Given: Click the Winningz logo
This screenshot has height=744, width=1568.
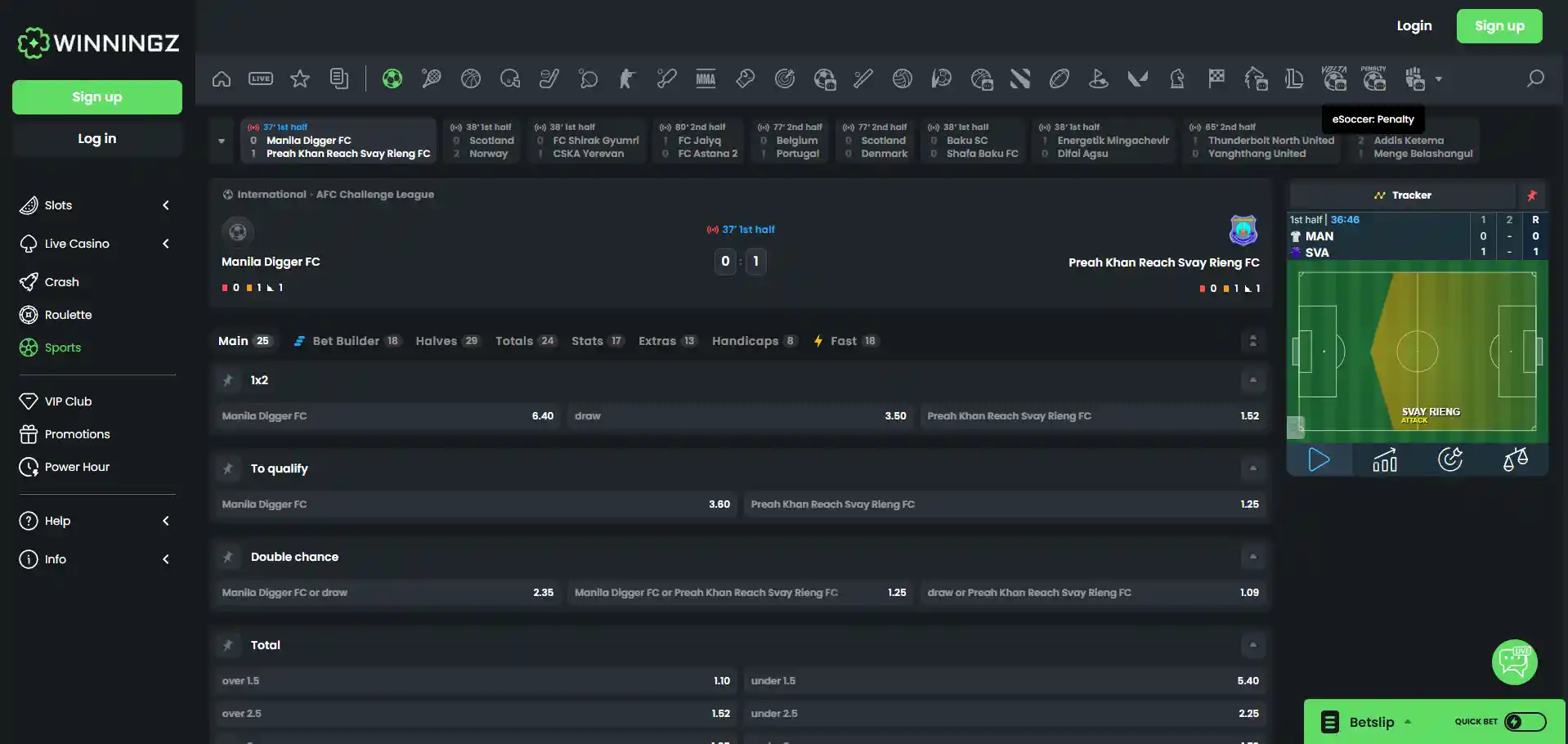Looking at the screenshot, I should [98, 43].
